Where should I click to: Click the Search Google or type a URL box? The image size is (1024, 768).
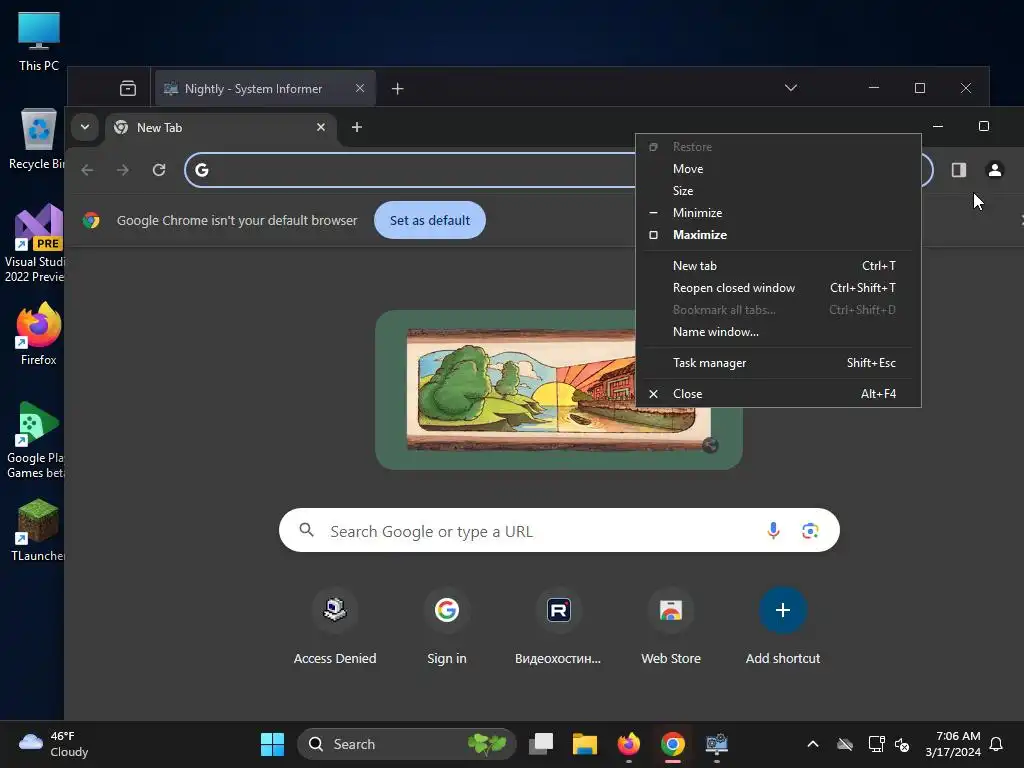[x=559, y=530]
